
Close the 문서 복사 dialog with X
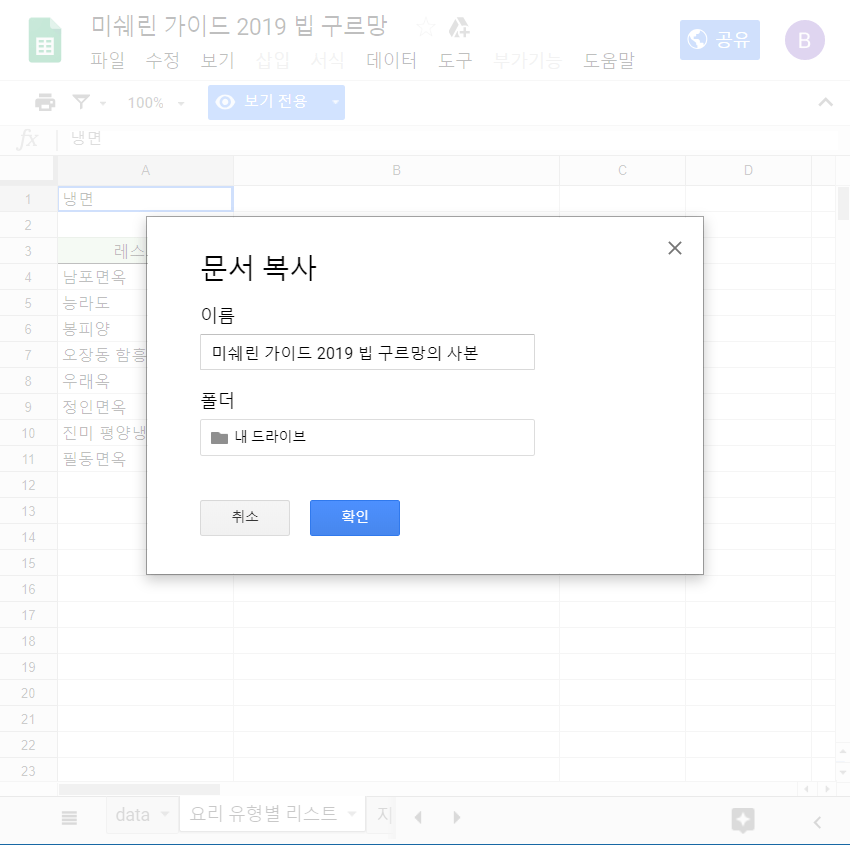[x=674, y=248]
